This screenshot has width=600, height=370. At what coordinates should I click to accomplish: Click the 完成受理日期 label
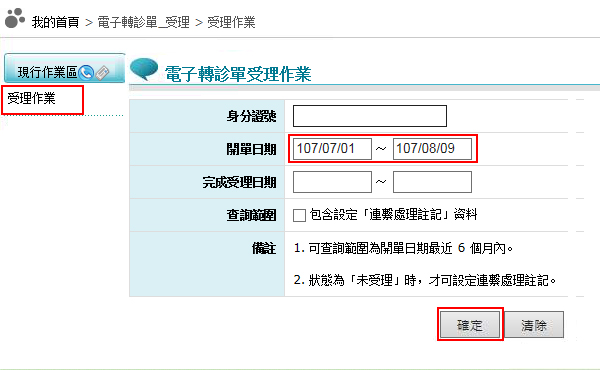click(x=240, y=182)
